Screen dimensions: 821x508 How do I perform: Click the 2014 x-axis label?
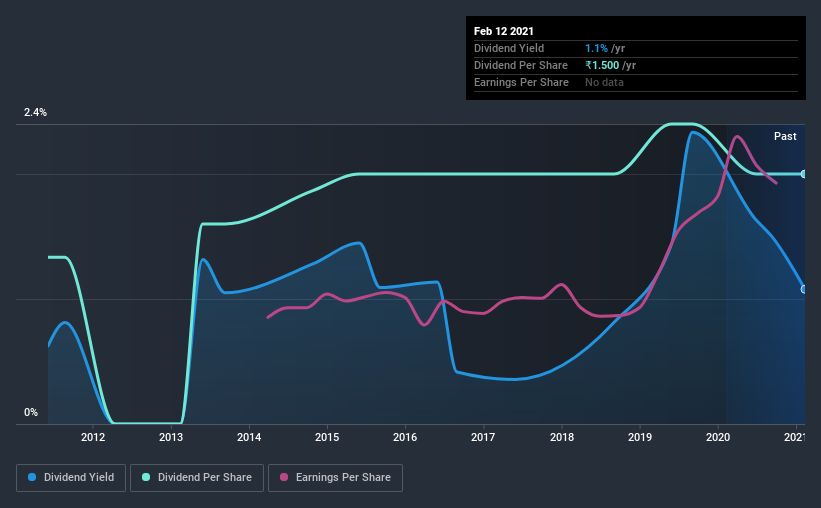click(x=249, y=437)
